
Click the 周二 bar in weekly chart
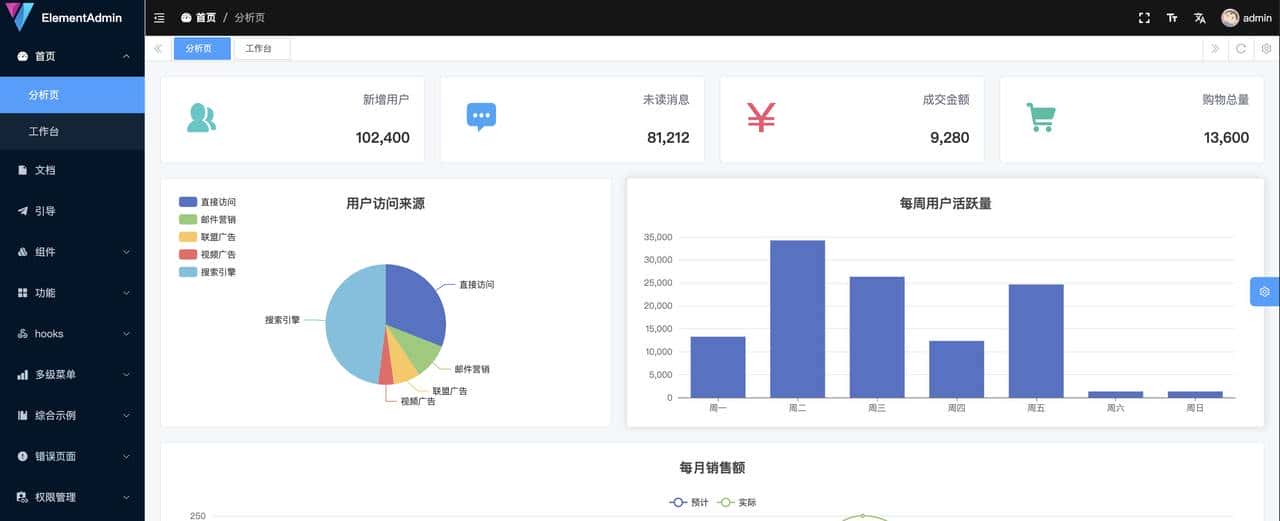pos(797,319)
